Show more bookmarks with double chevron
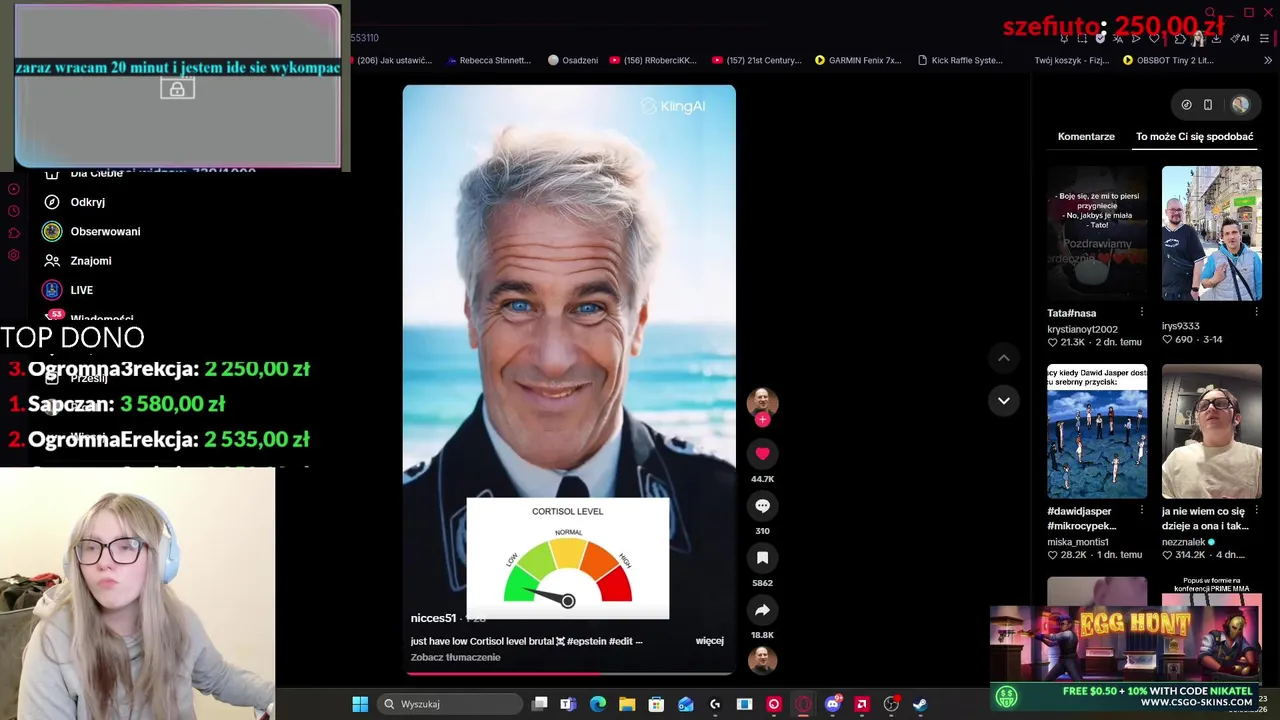The width and height of the screenshot is (1280, 720). (1268, 60)
